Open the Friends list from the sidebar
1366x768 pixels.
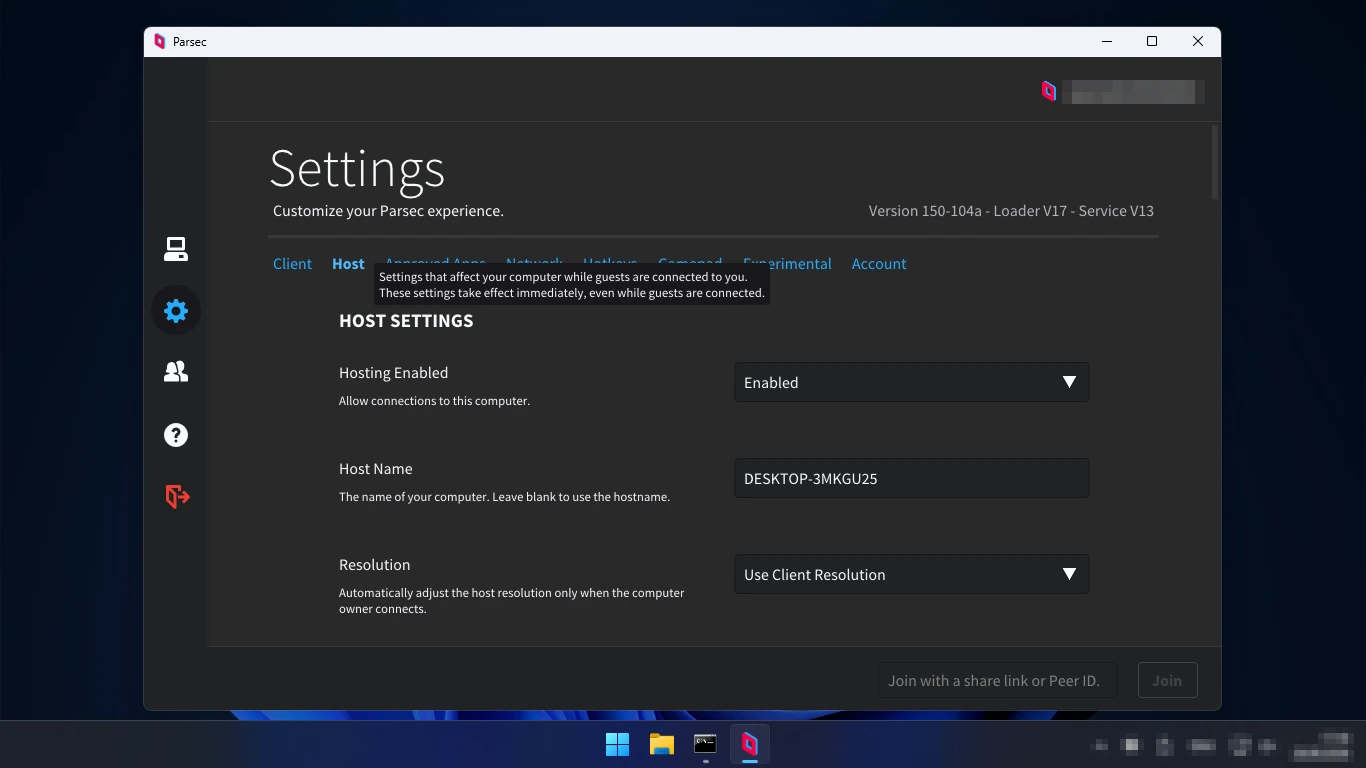pyautogui.click(x=176, y=372)
